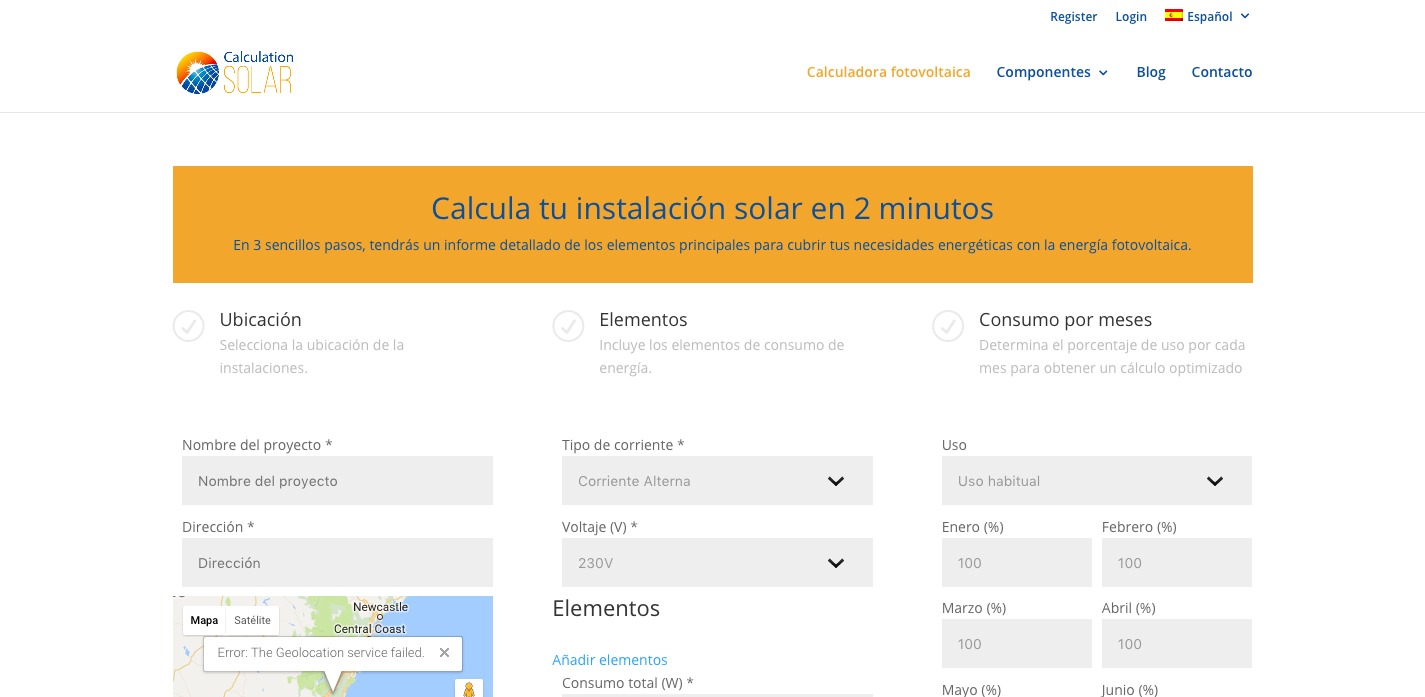Click the Register link

(x=1073, y=16)
